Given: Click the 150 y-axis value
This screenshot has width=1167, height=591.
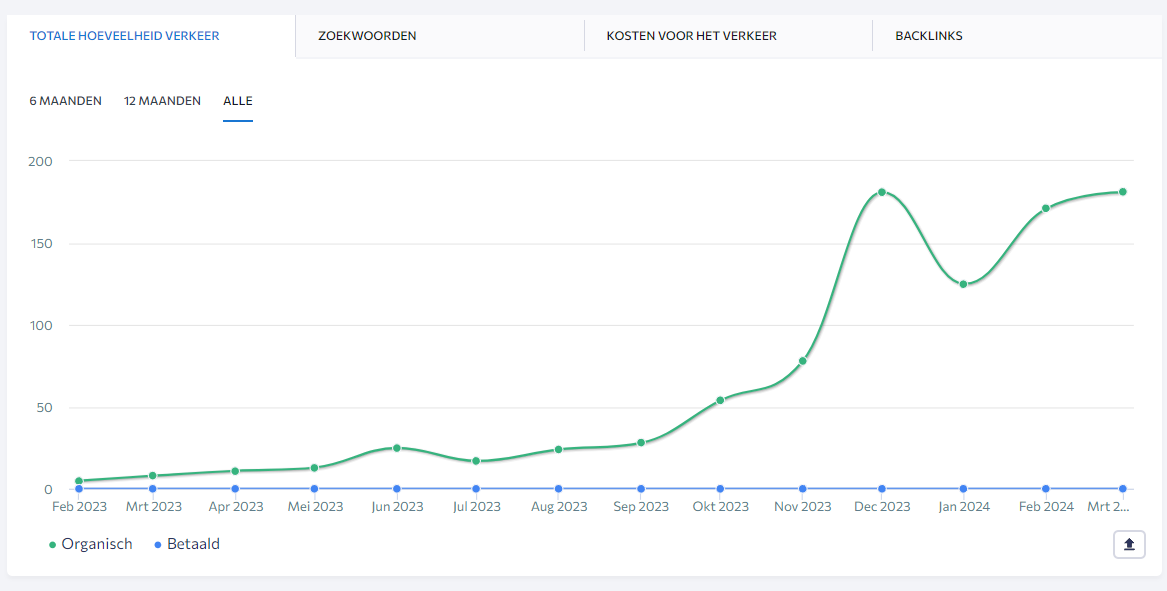Looking at the screenshot, I should (x=39, y=243).
